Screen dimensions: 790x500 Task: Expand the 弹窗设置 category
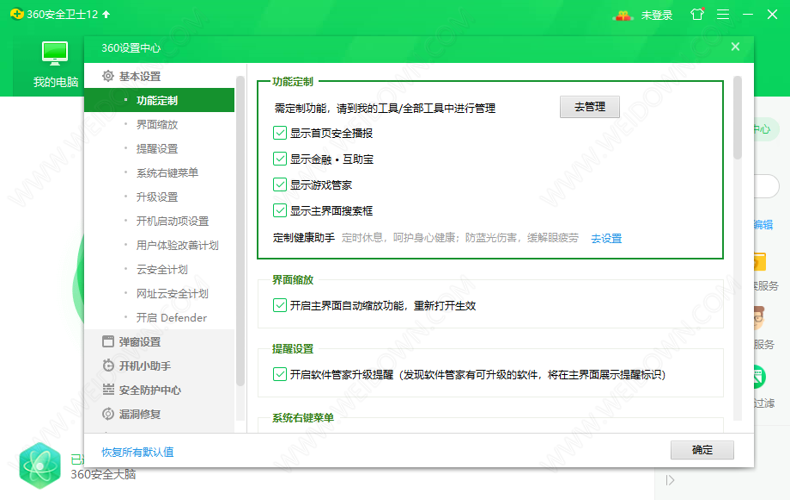pyautogui.click(x=159, y=341)
